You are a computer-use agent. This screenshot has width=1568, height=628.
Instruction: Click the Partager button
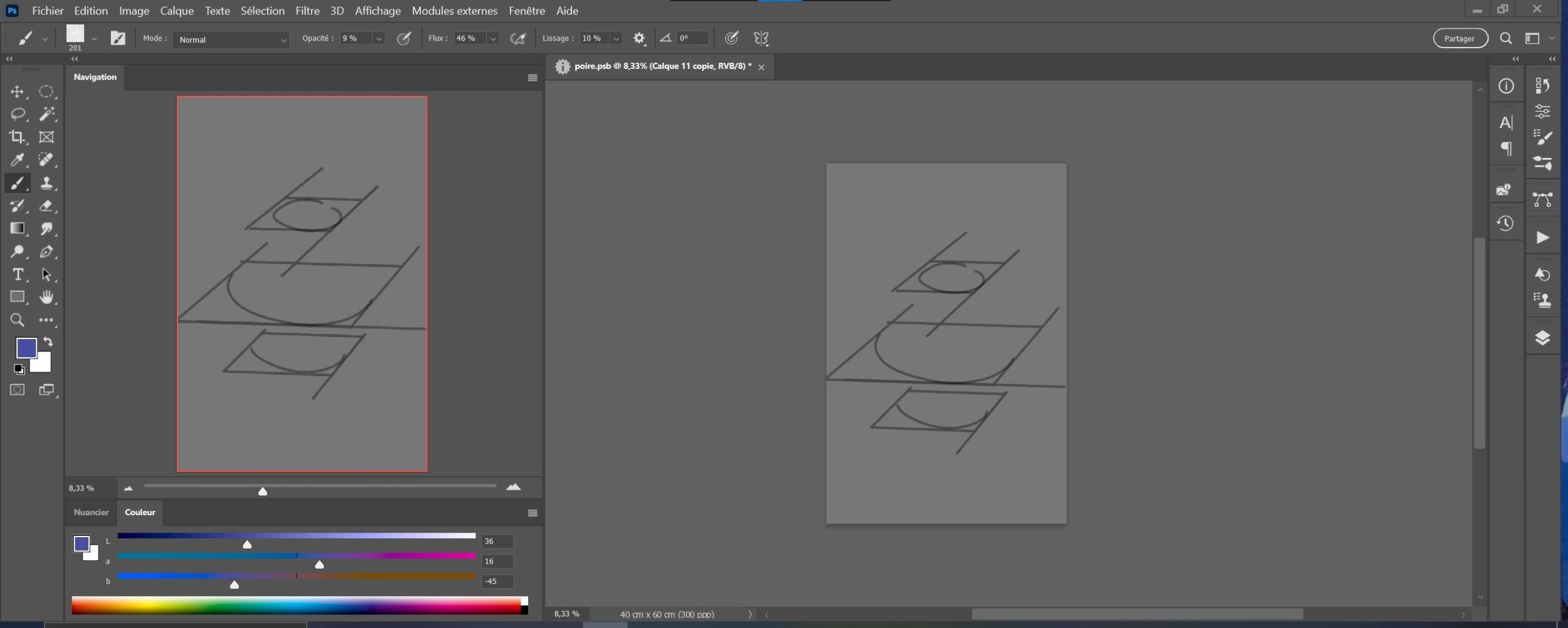coord(1459,38)
